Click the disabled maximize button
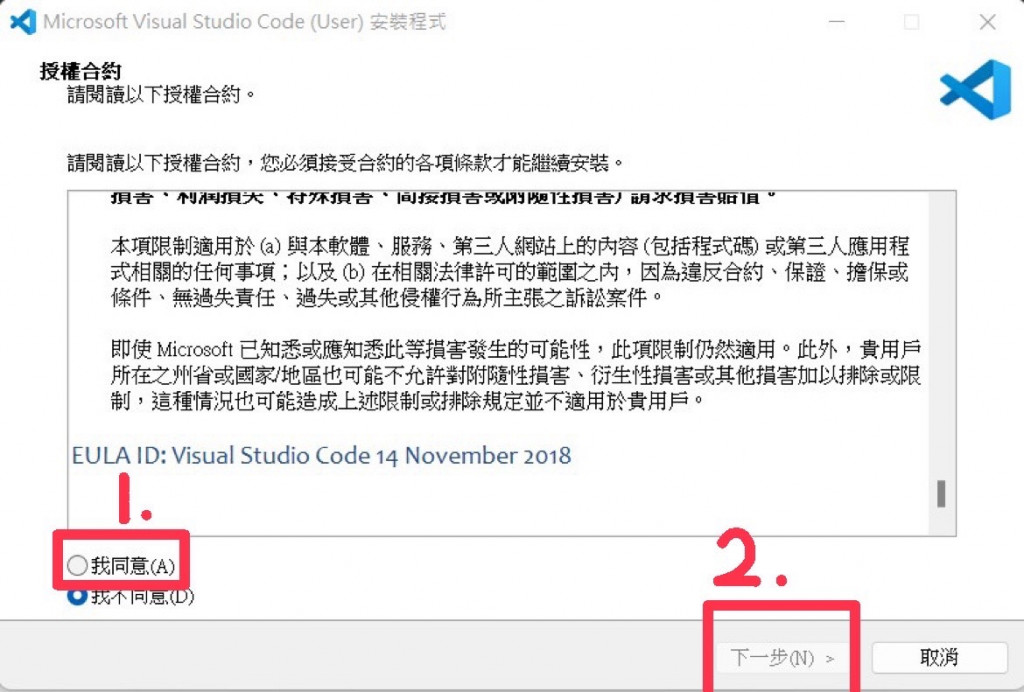The height and width of the screenshot is (692, 1024). coord(912,22)
